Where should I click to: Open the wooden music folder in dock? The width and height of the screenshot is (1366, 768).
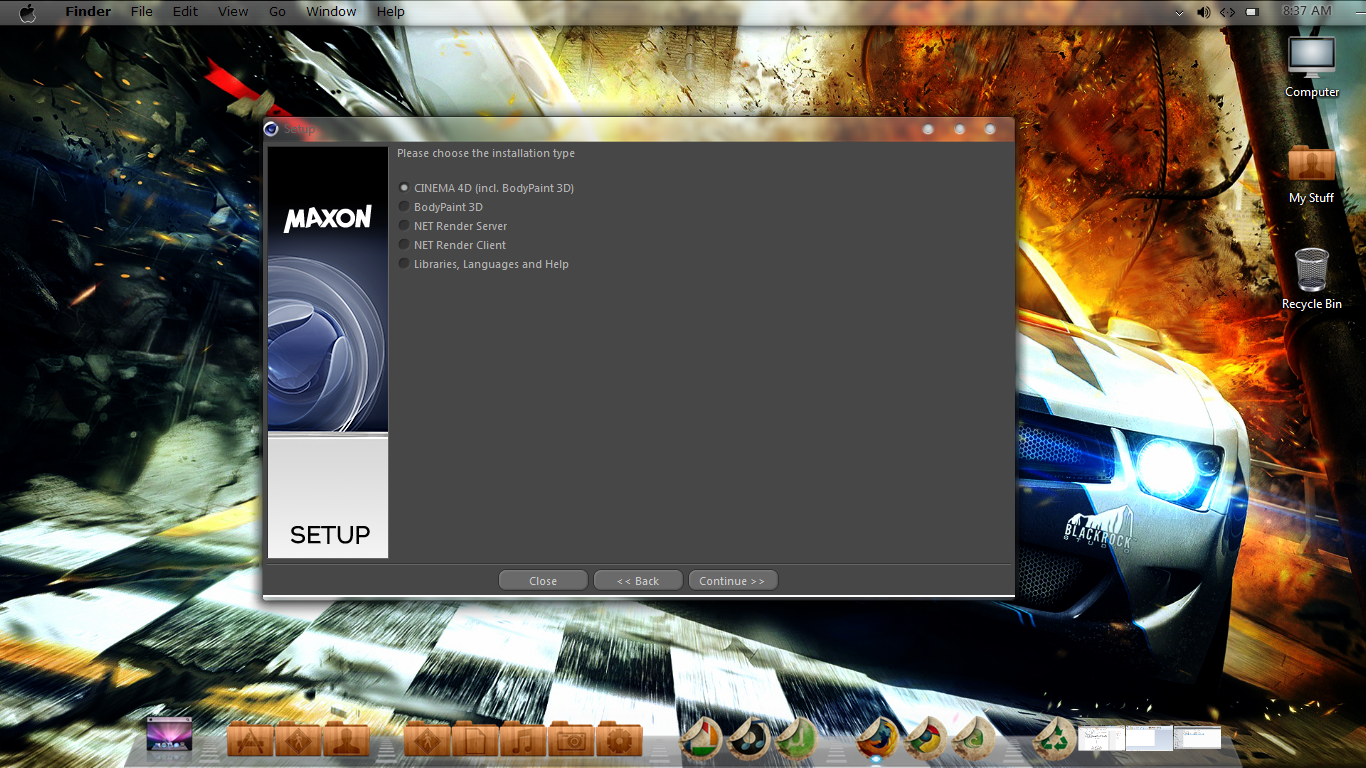pos(523,739)
